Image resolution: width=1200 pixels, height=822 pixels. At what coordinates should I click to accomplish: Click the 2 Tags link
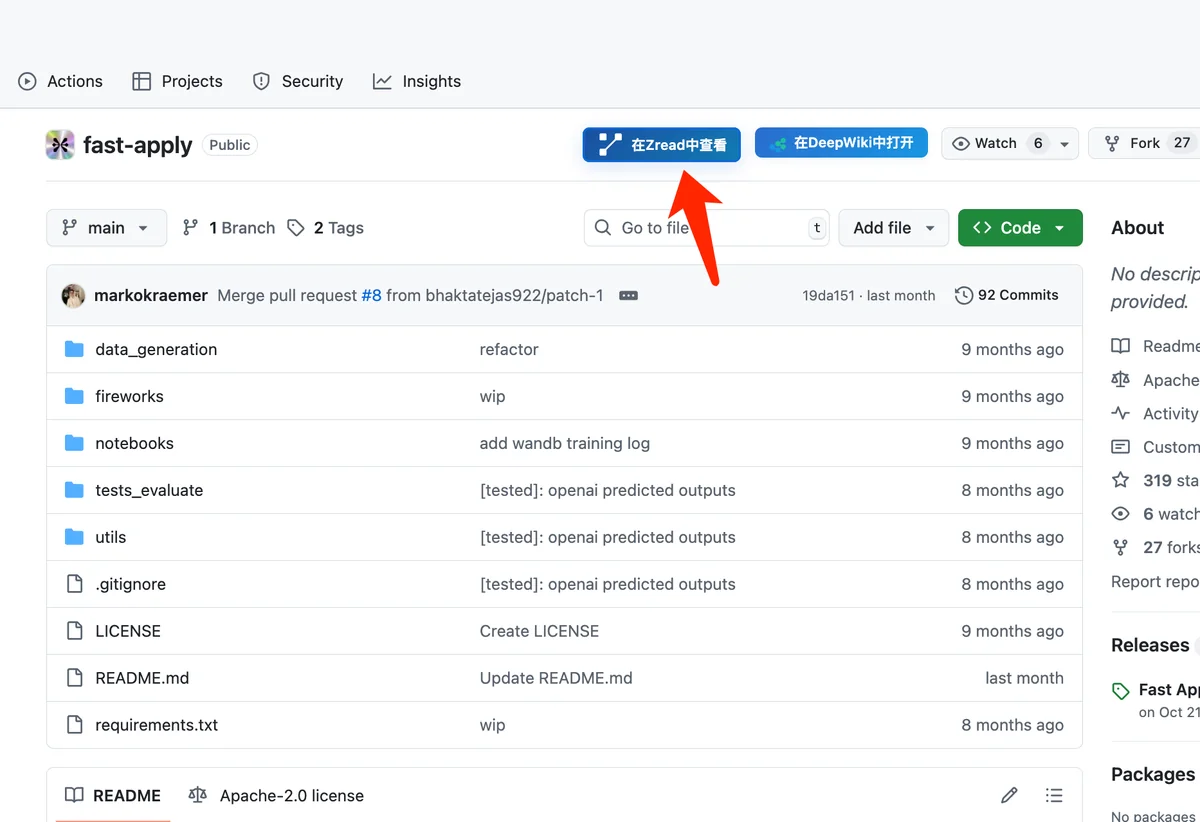[x=326, y=228]
